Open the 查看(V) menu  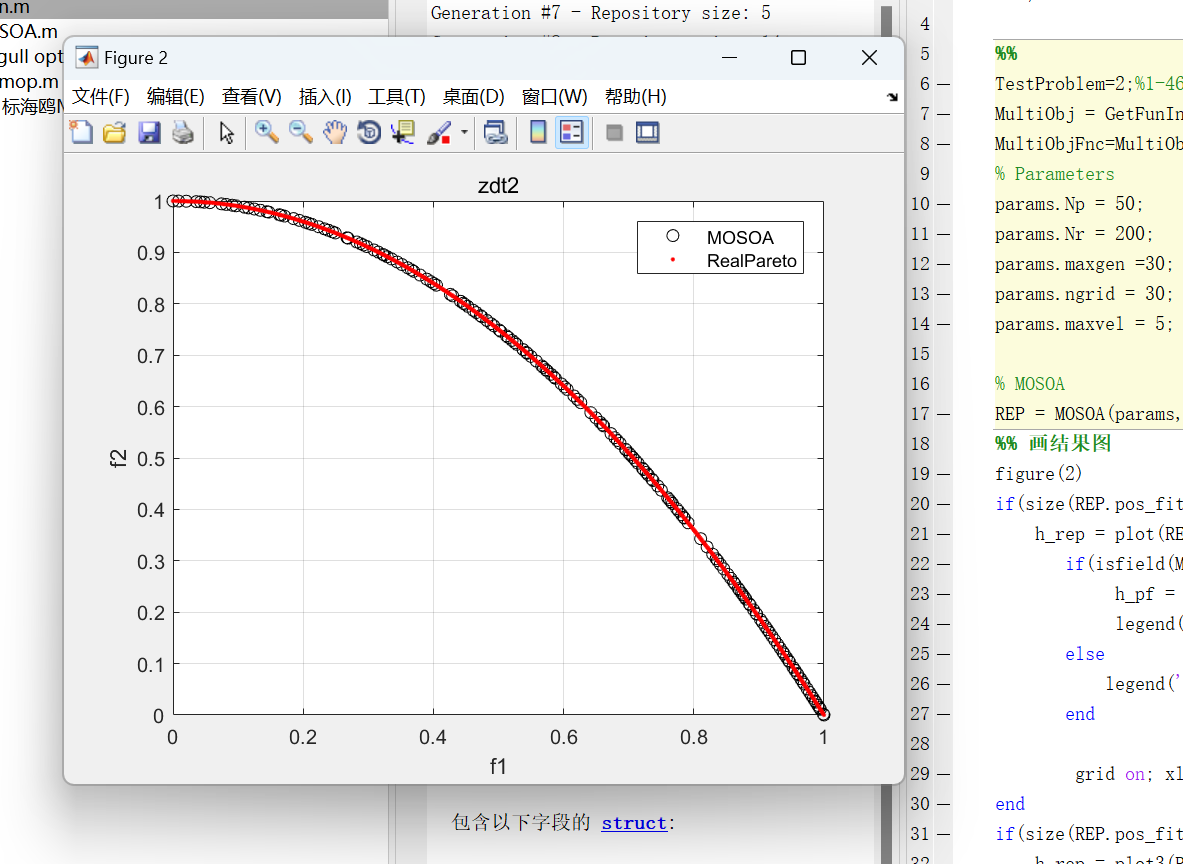(251, 97)
